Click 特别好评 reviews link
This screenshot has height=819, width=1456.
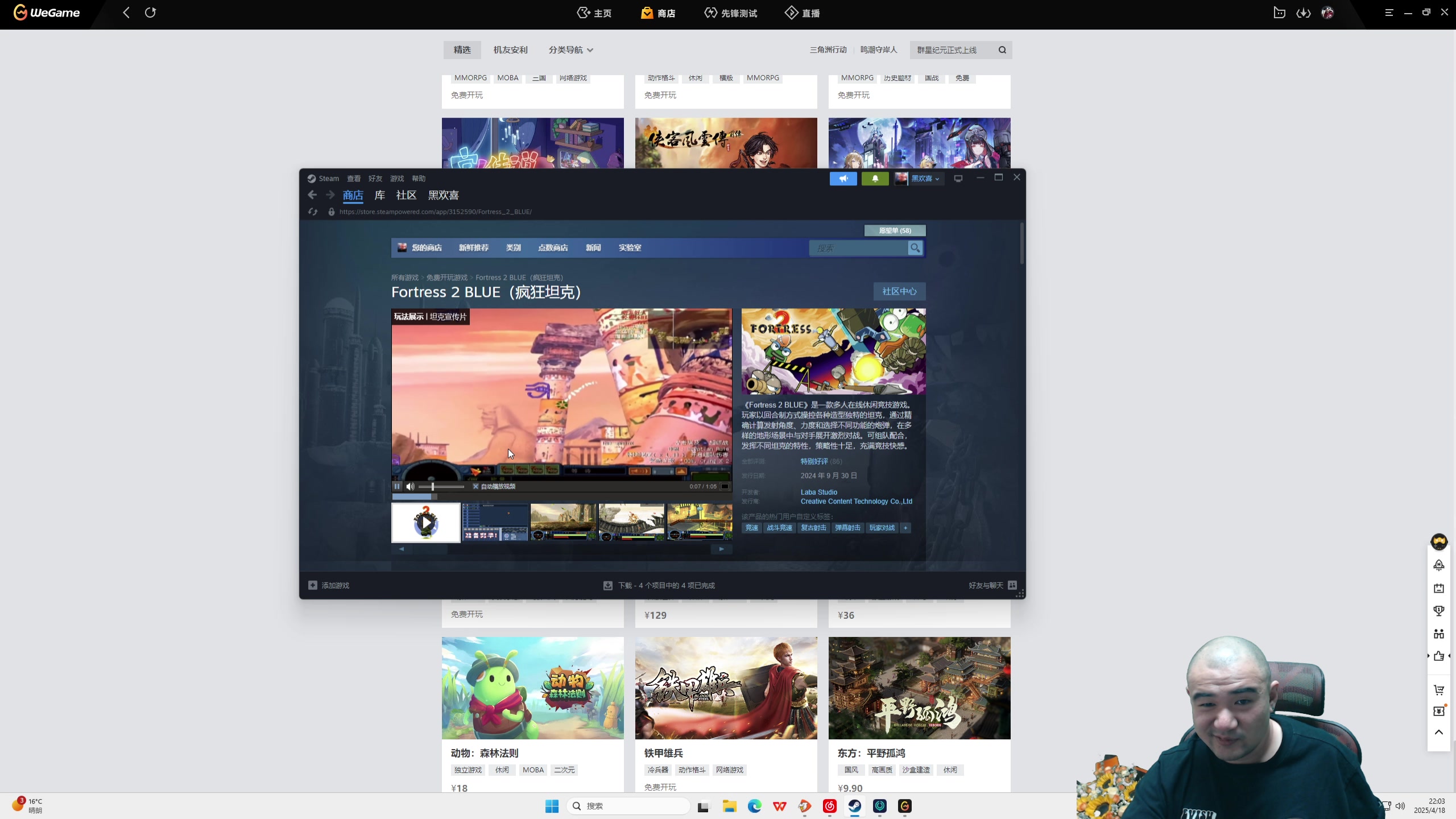pyautogui.click(x=814, y=461)
